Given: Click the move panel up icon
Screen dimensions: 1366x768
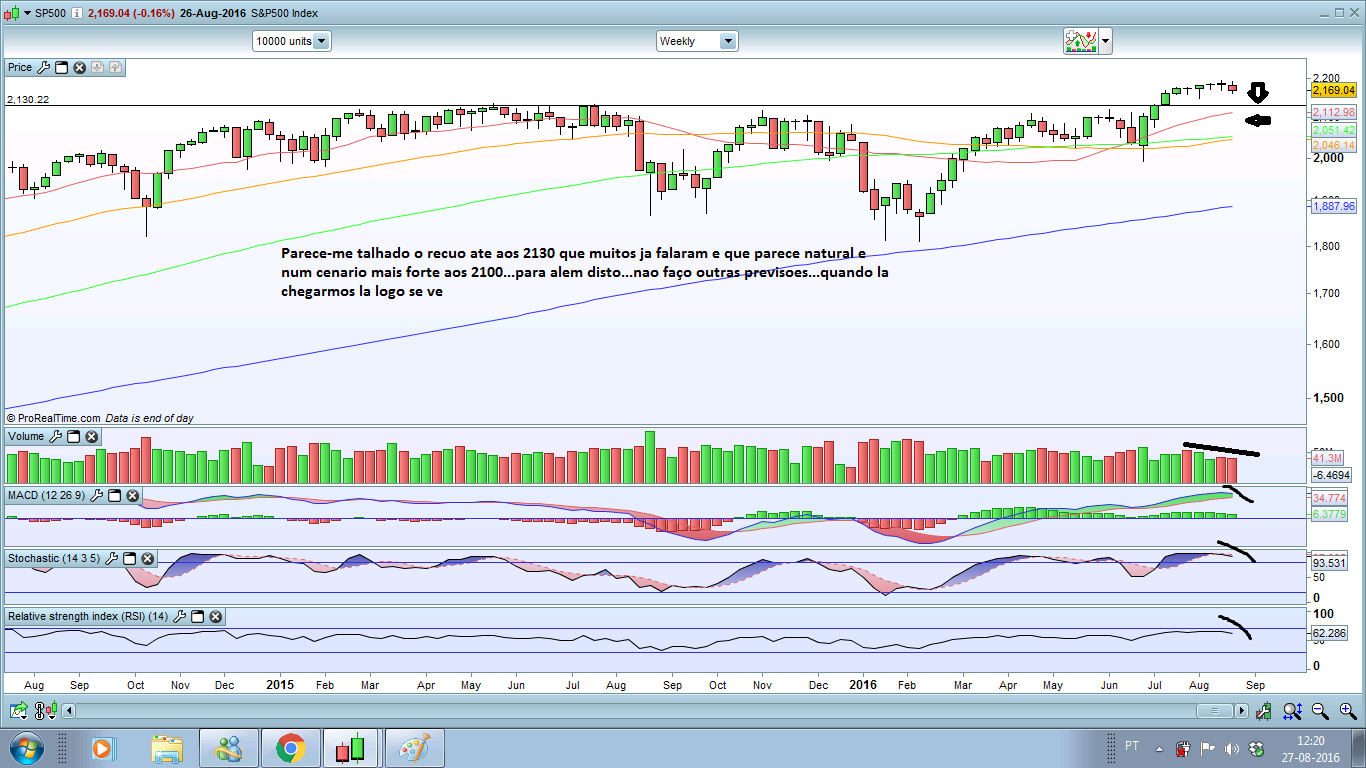Looking at the screenshot, I should [x=116, y=68].
